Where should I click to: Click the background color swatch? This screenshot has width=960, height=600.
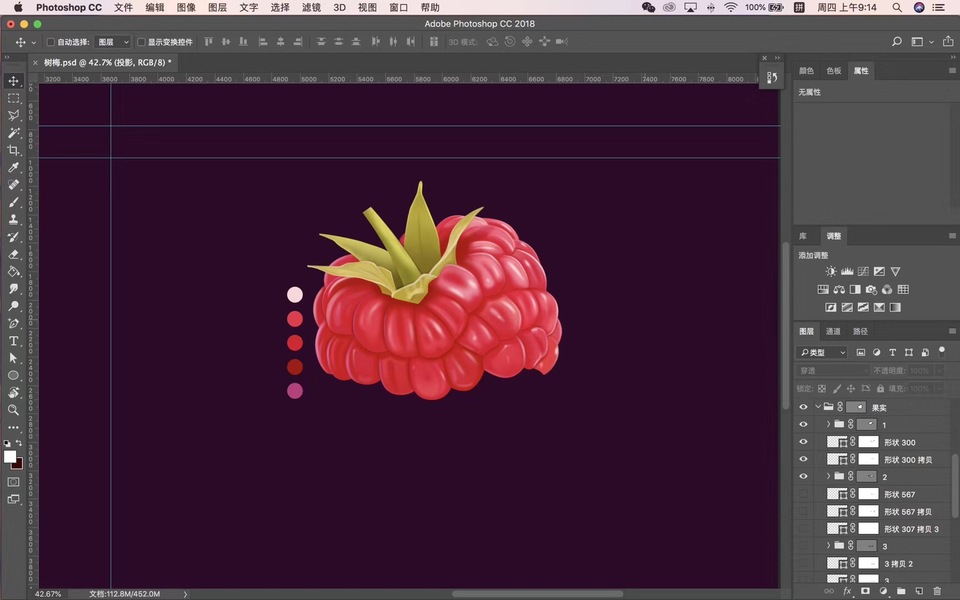click(x=18, y=464)
